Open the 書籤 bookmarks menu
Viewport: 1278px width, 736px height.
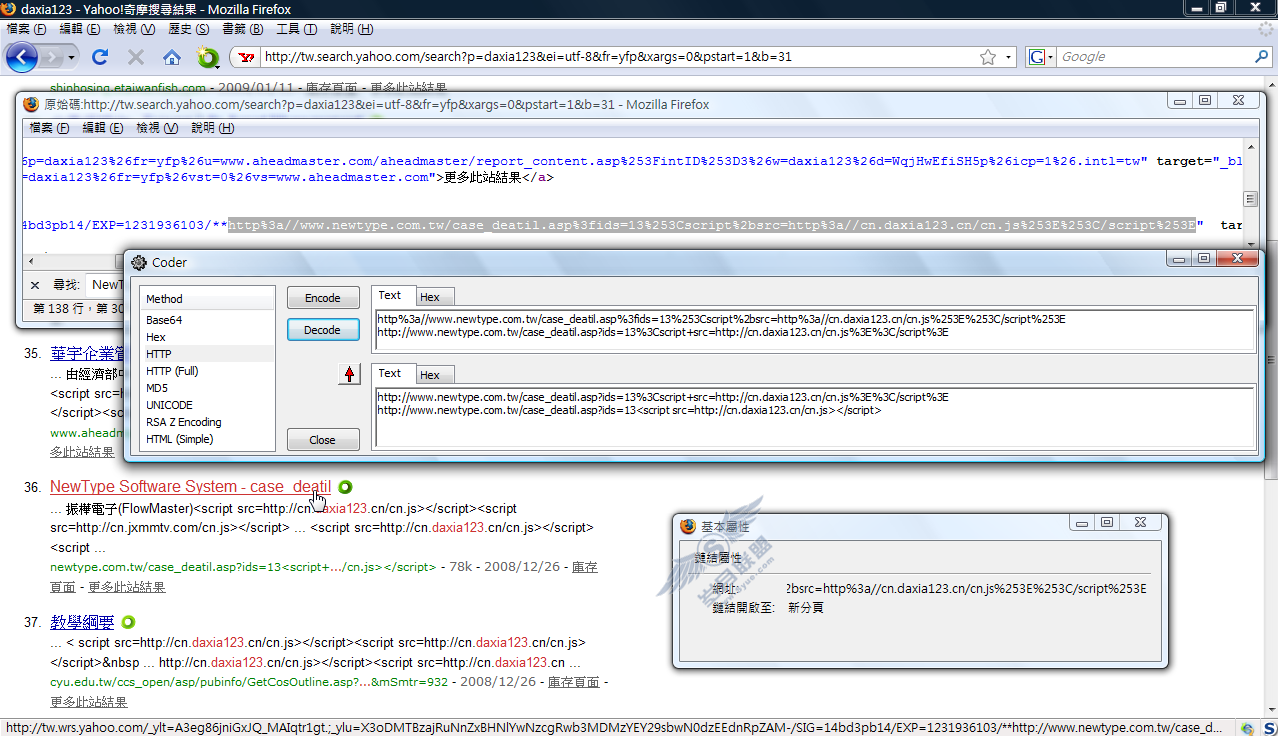point(243,29)
